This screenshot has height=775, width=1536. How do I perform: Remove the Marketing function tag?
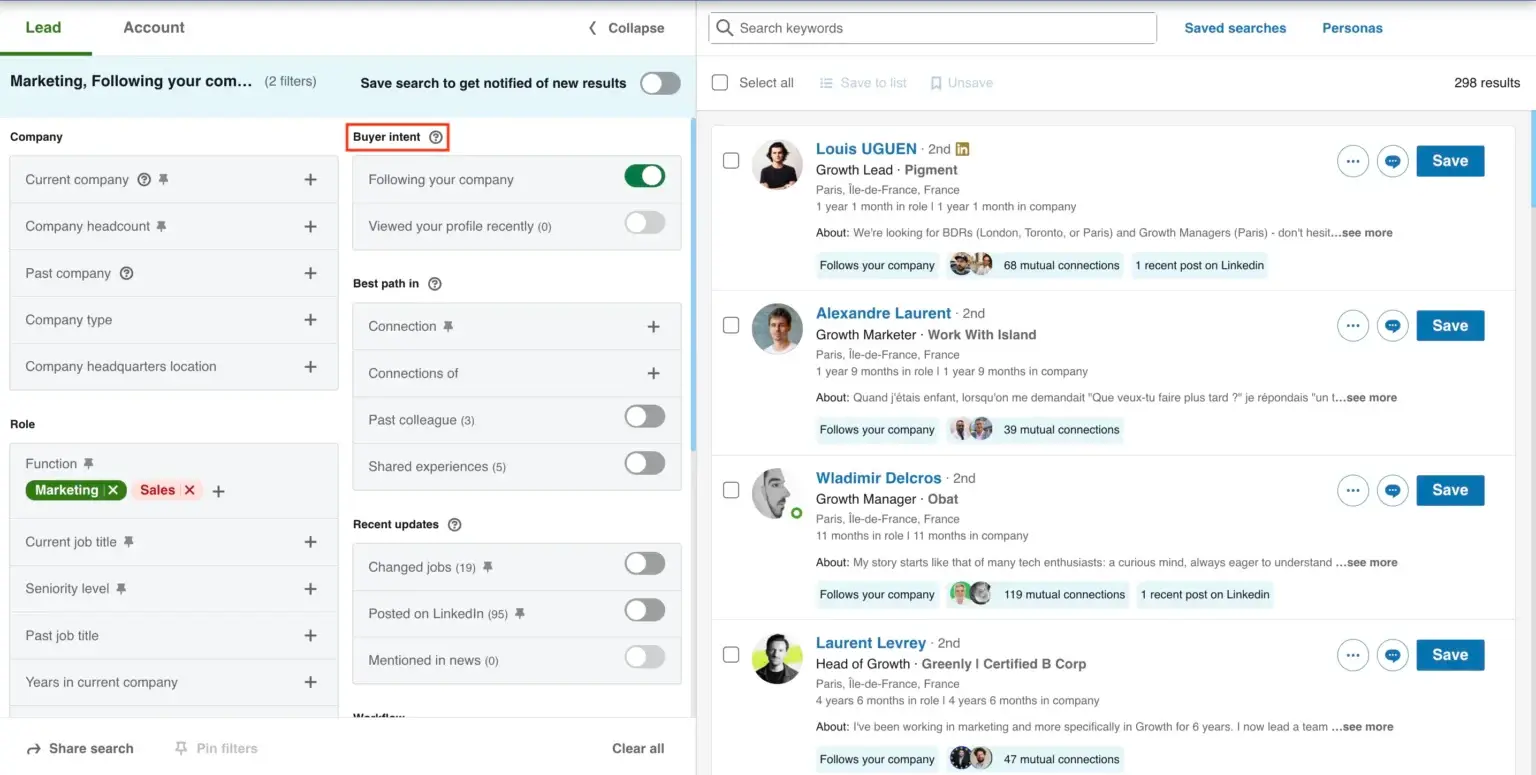coord(113,490)
